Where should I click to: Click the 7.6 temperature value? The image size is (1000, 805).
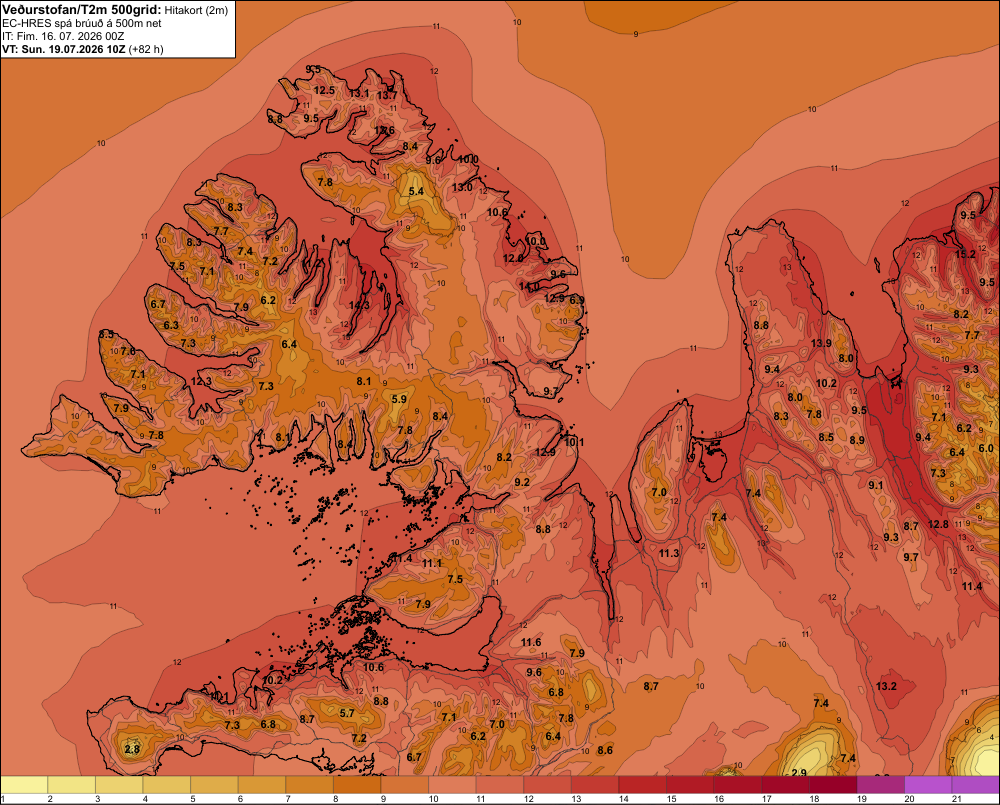pyautogui.click(x=128, y=351)
